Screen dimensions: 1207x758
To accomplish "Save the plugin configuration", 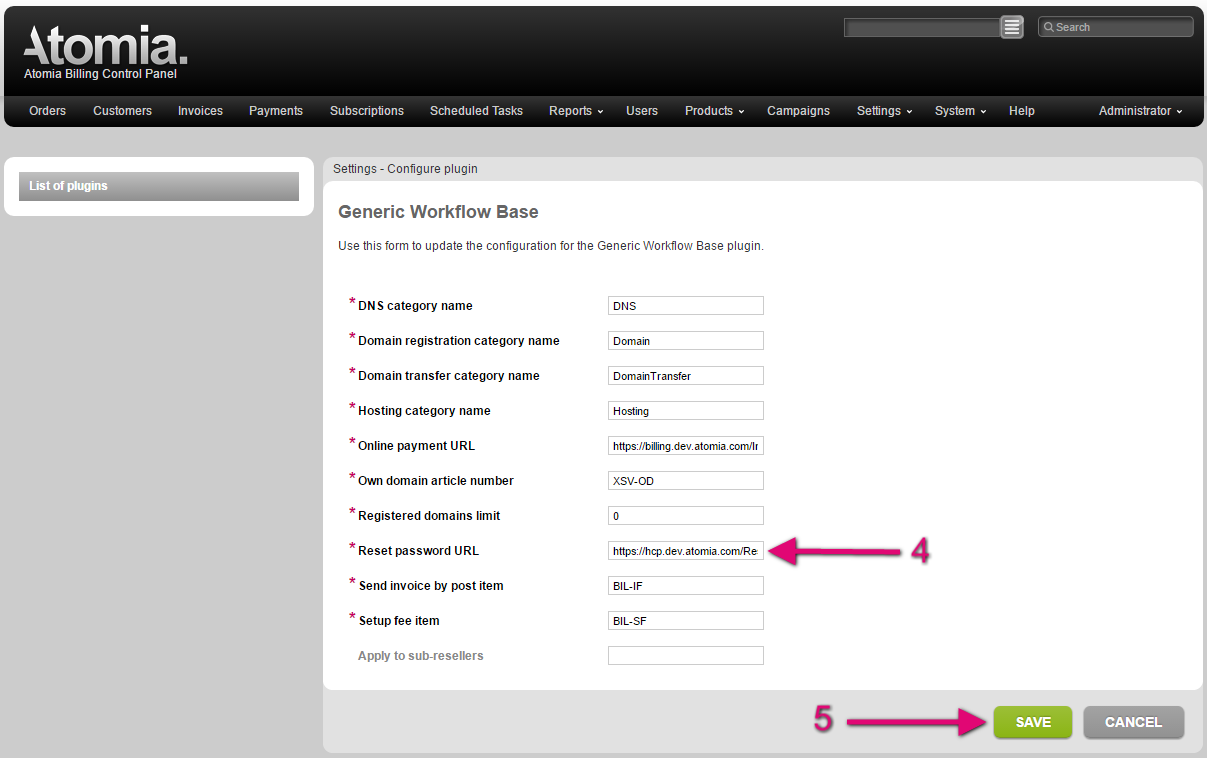I will coord(1033,722).
